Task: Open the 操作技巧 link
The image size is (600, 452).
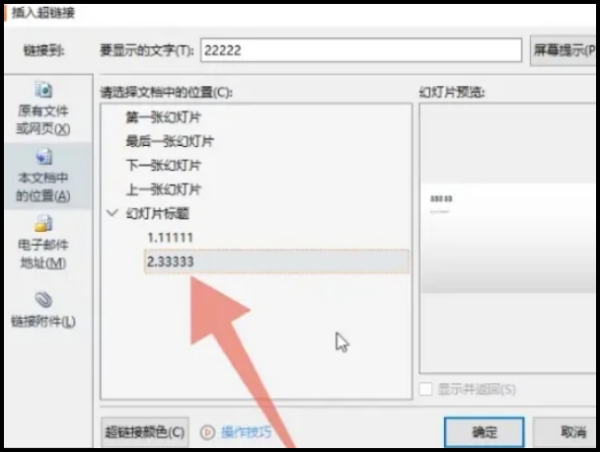Action: tap(246, 432)
